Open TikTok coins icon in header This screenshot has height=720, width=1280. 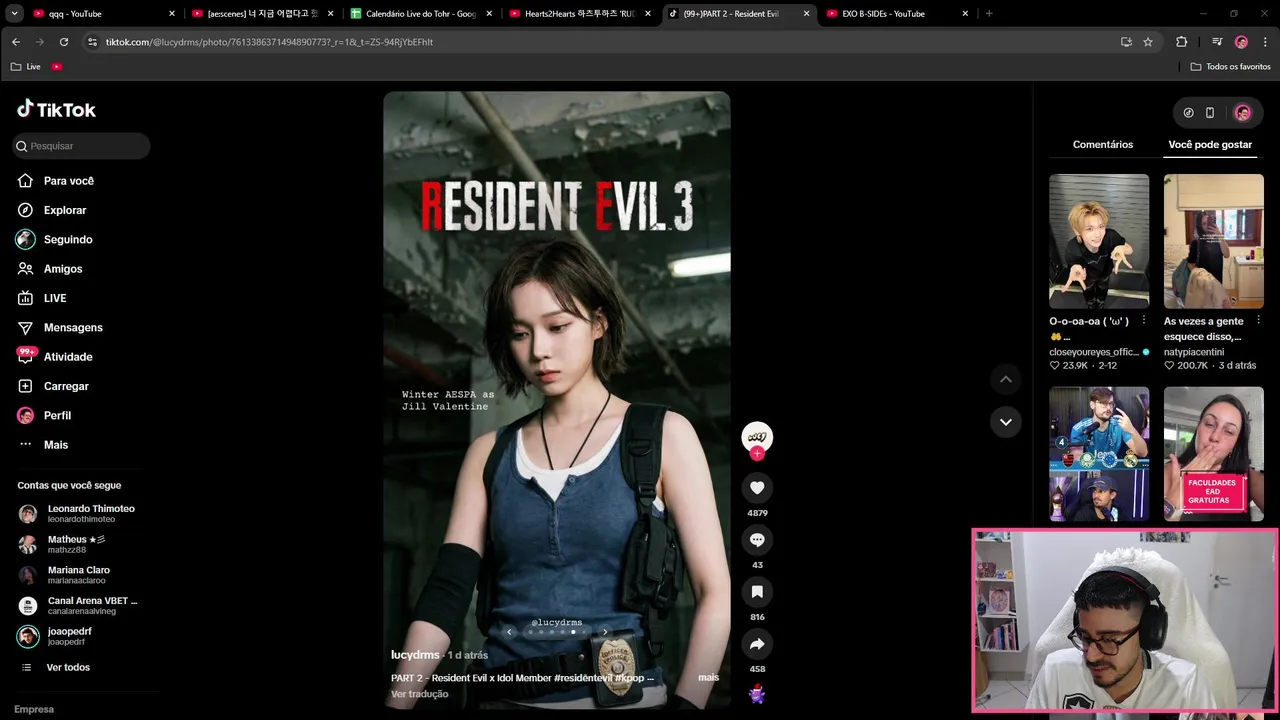click(1188, 113)
